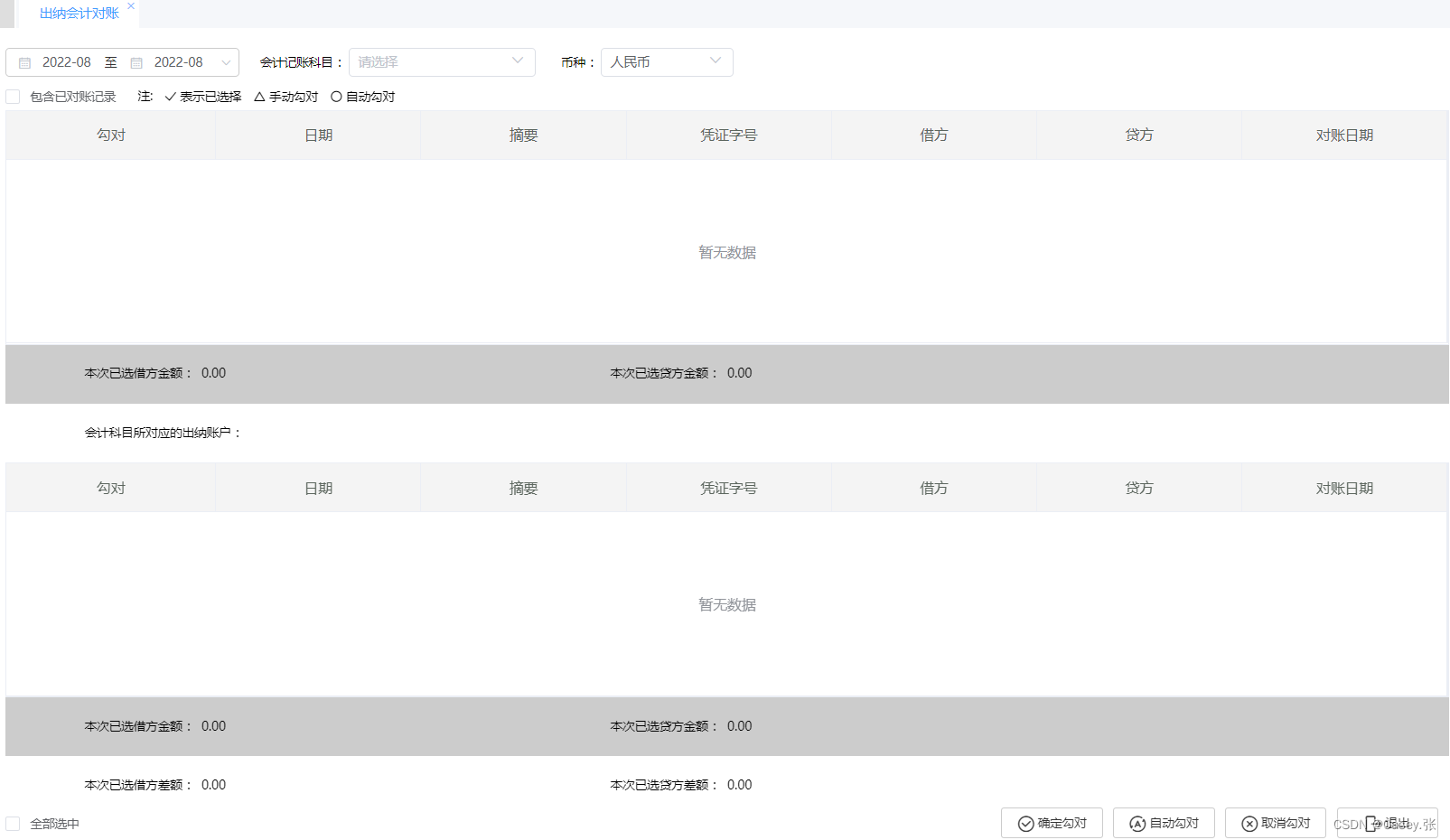
Task: Click the 确定勾对 button
Action: (1052, 823)
